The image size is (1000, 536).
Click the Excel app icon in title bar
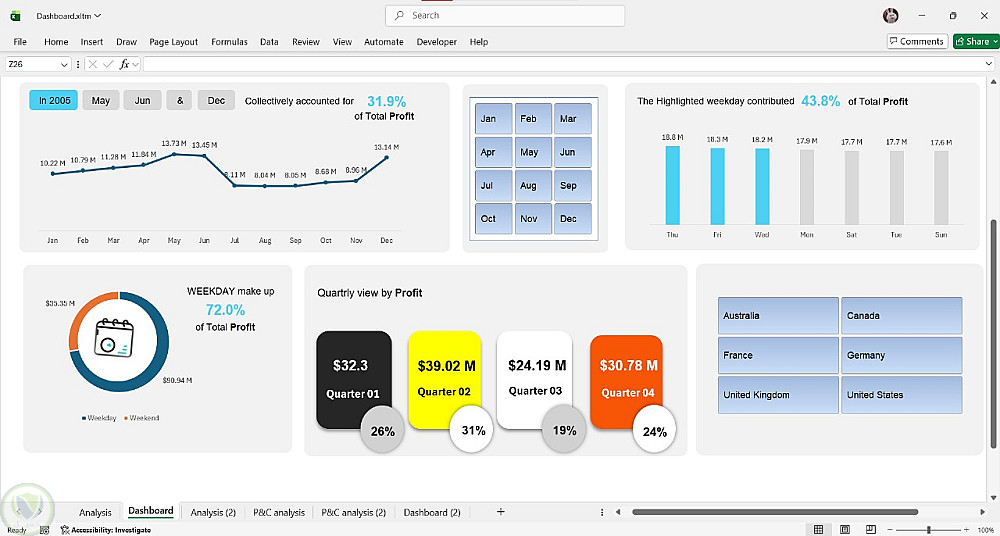point(15,16)
